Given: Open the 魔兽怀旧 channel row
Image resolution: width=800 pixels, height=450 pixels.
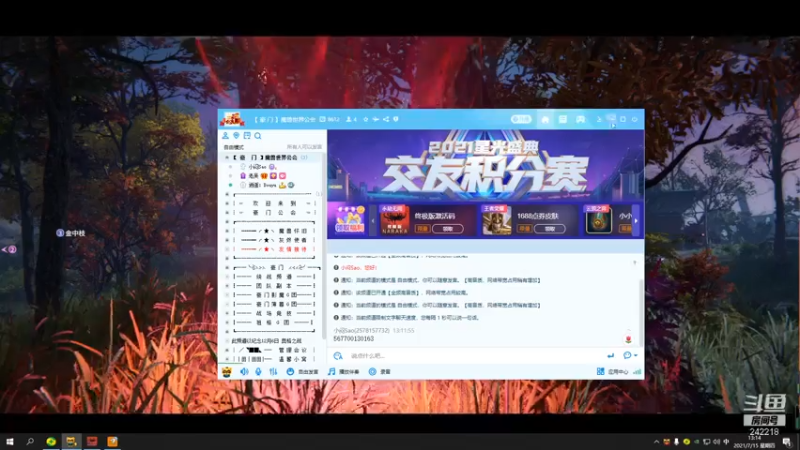Looking at the screenshot, I should point(272,231).
